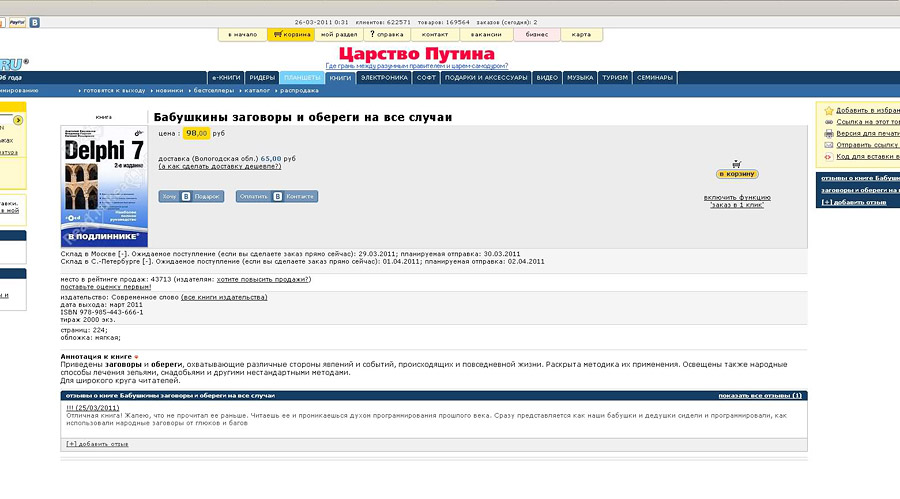The width and height of the screenshot is (900, 499).
Task: Open the 'КНИГИ' category tab
Action: (340, 77)
